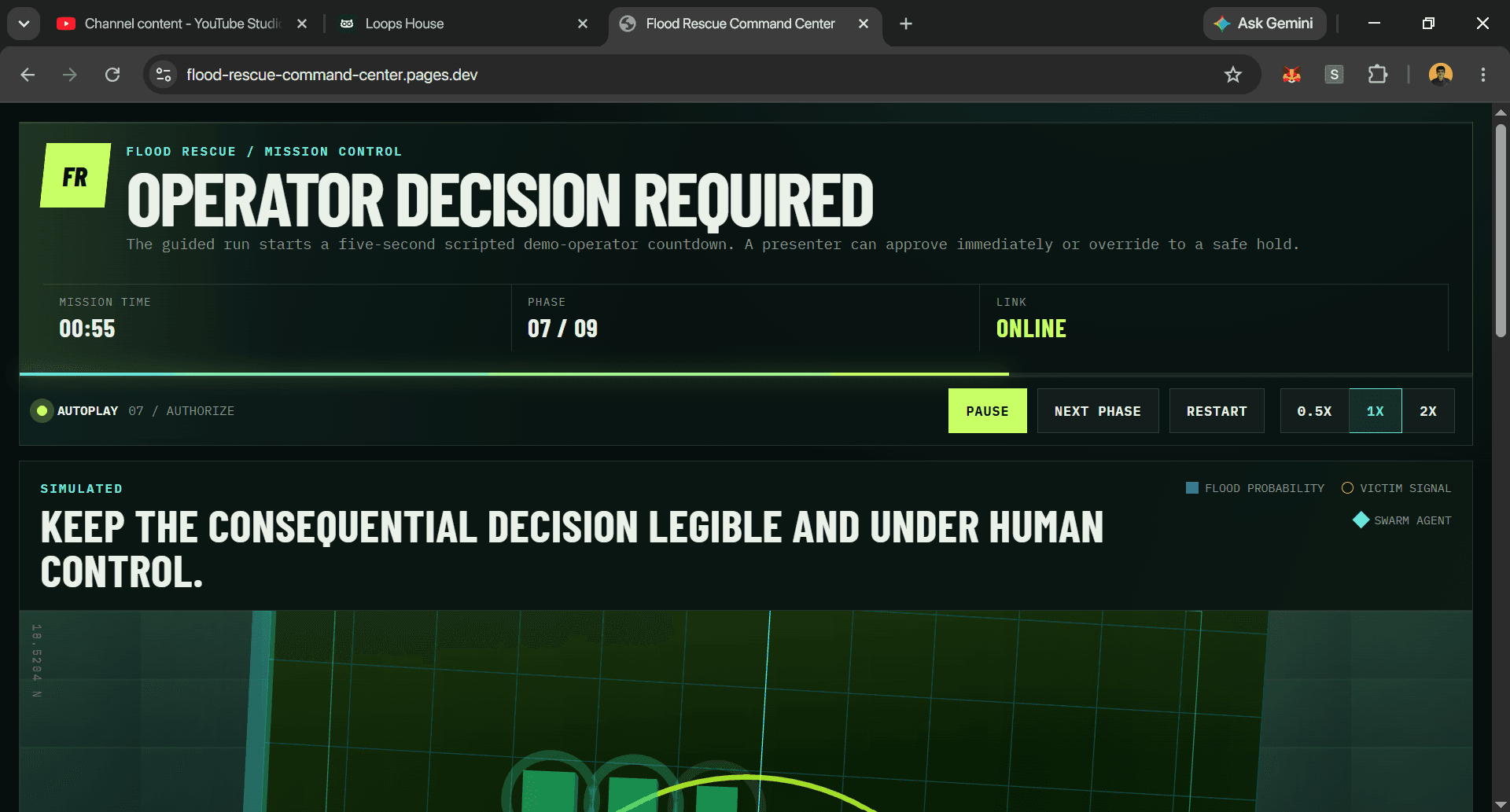Close the Flood Rescue Command Center tab
1510x812 pixels.
click(864, 24)
